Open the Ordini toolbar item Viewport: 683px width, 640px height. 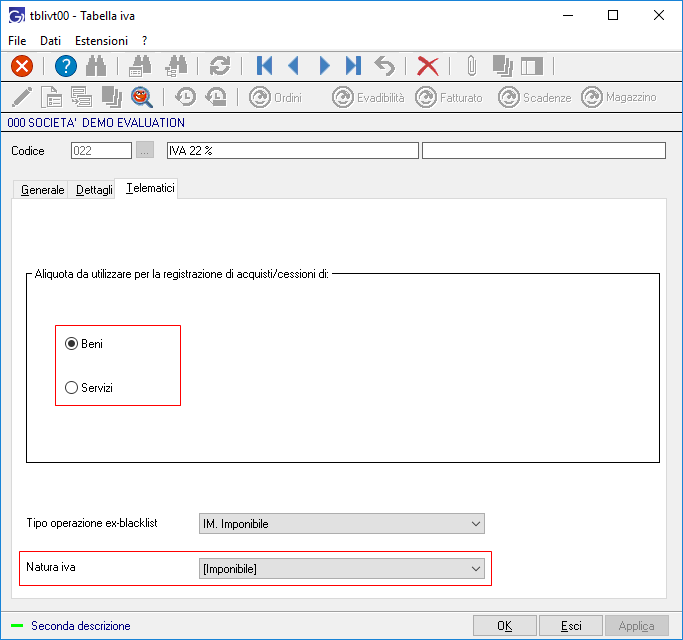[x=275, y=97]
